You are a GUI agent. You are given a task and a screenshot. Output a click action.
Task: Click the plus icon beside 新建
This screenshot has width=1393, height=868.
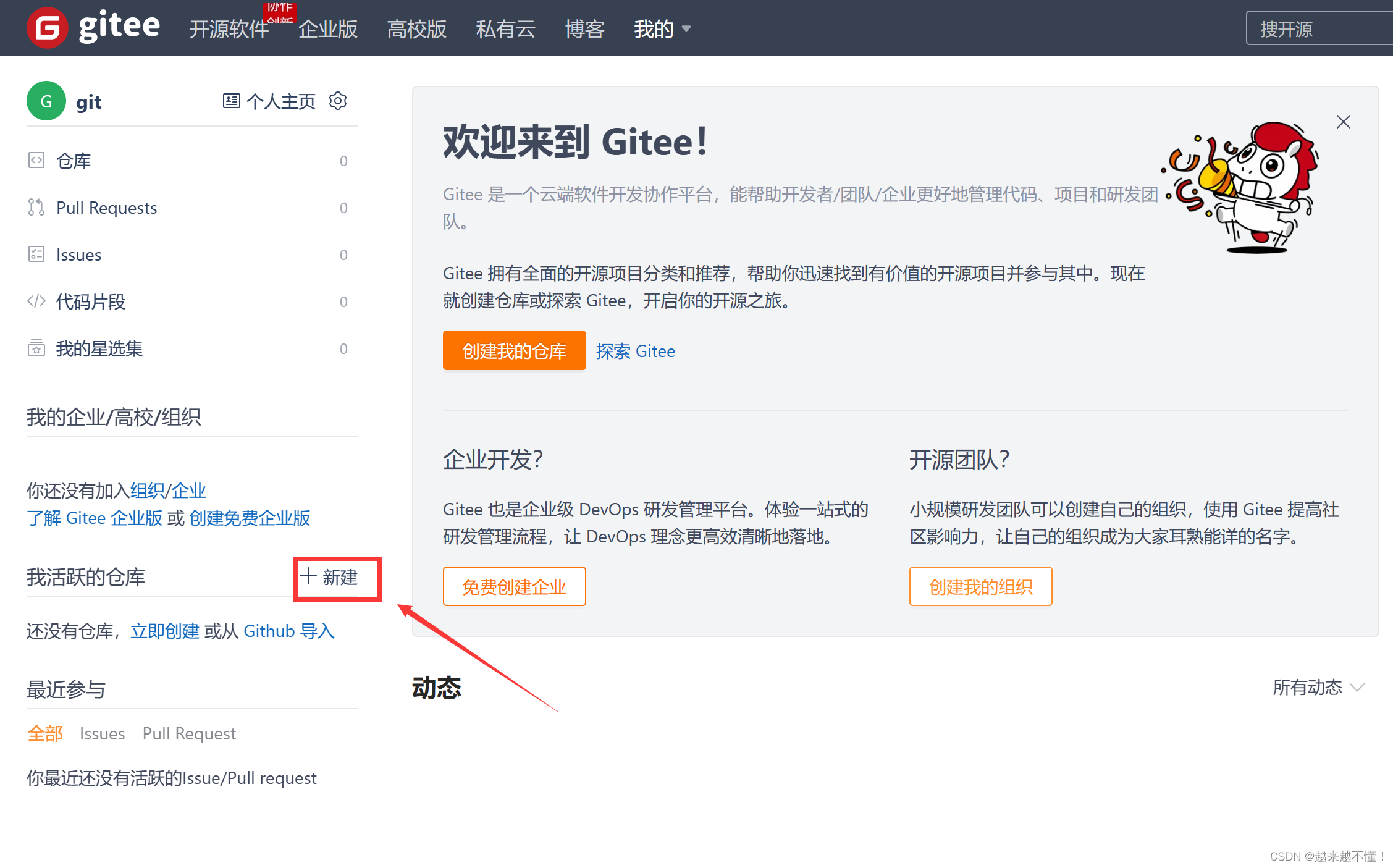coord(308,576)
